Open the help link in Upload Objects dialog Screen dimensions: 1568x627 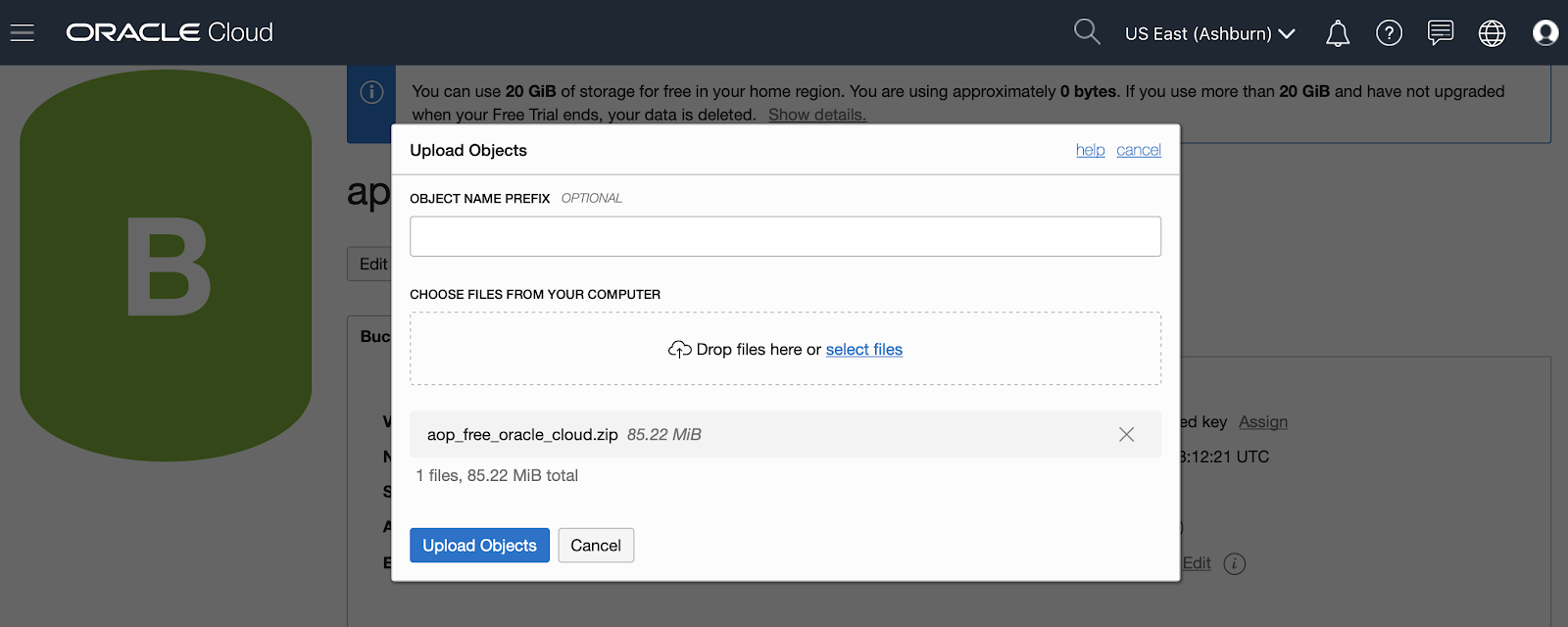[1090, 150]
